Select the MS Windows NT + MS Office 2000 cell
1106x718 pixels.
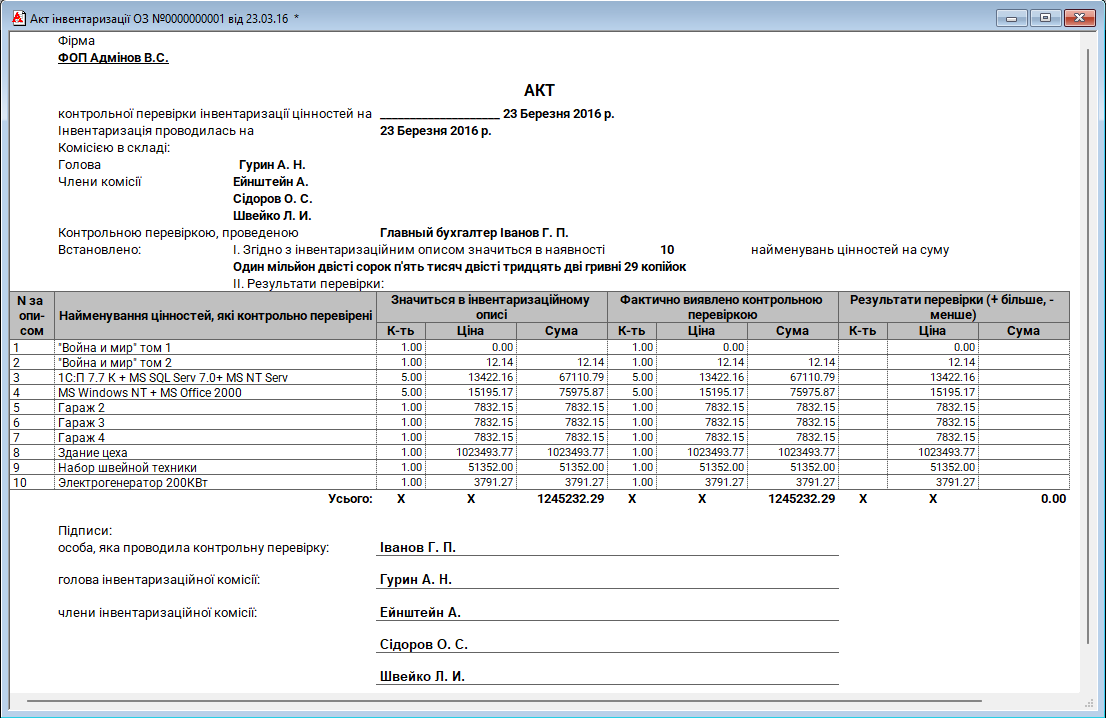150,393
